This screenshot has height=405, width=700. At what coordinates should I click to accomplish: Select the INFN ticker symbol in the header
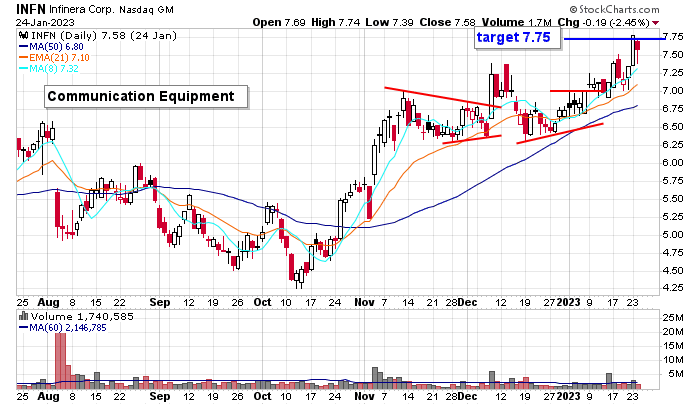pyautogui.click(x=30, y=9)
